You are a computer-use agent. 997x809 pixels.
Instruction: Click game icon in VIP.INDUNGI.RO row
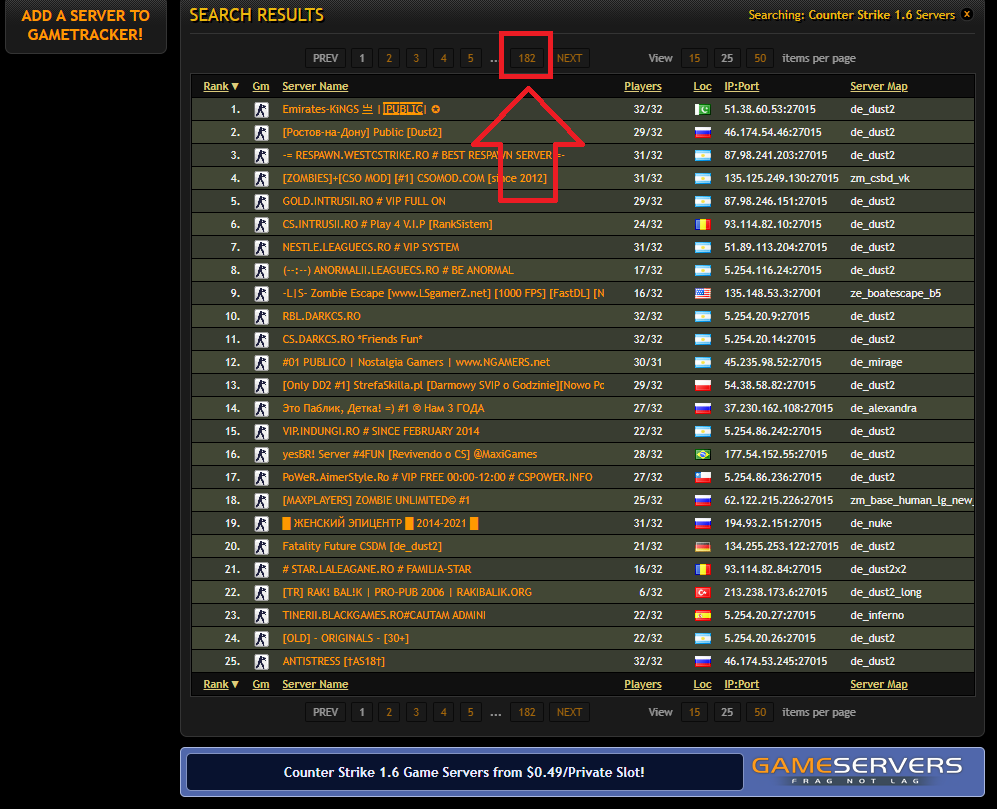click(x=261, y=431)
